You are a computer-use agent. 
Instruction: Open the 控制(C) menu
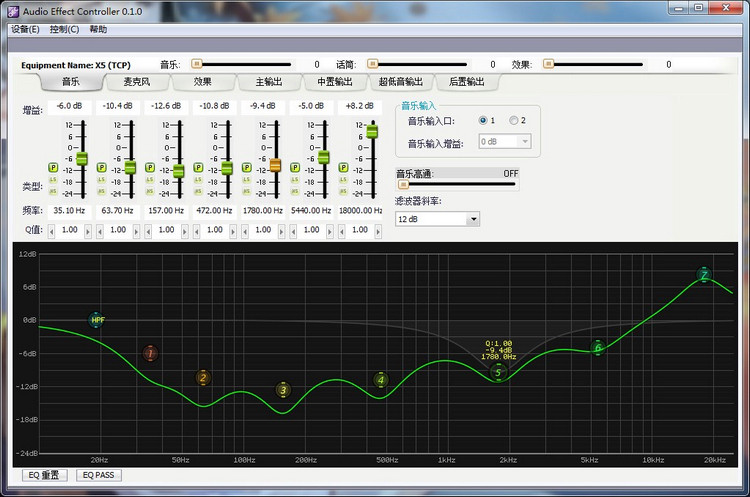coord(64,29)
